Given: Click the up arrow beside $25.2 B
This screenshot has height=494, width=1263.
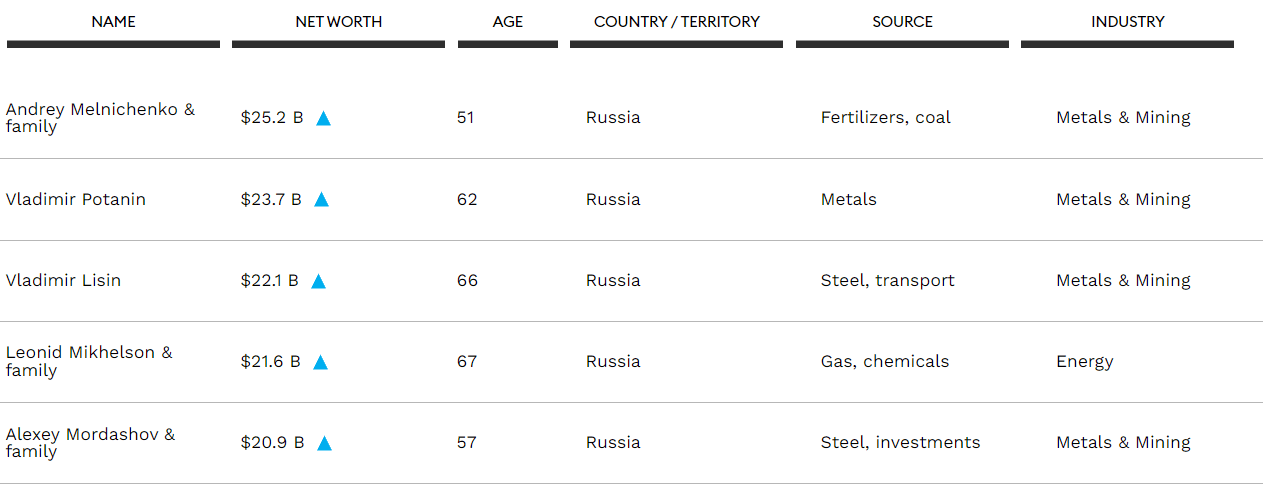Looking at the screenshot, I should [x=323, y=118].
